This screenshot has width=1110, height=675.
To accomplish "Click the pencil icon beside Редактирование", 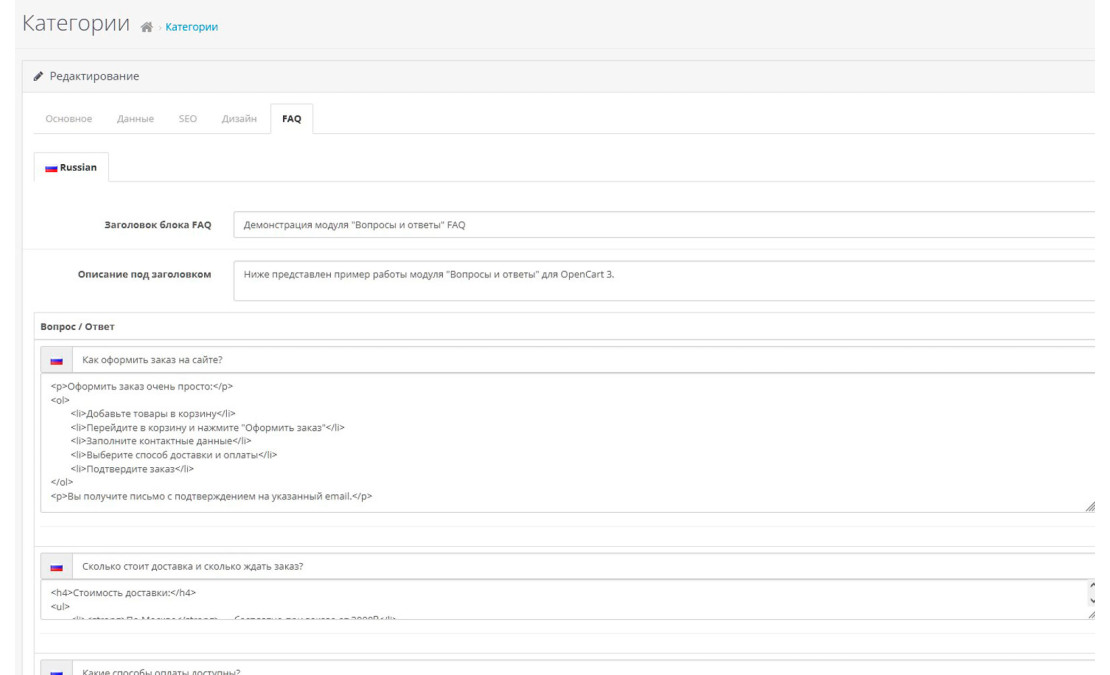I will (x=38, y=76).
